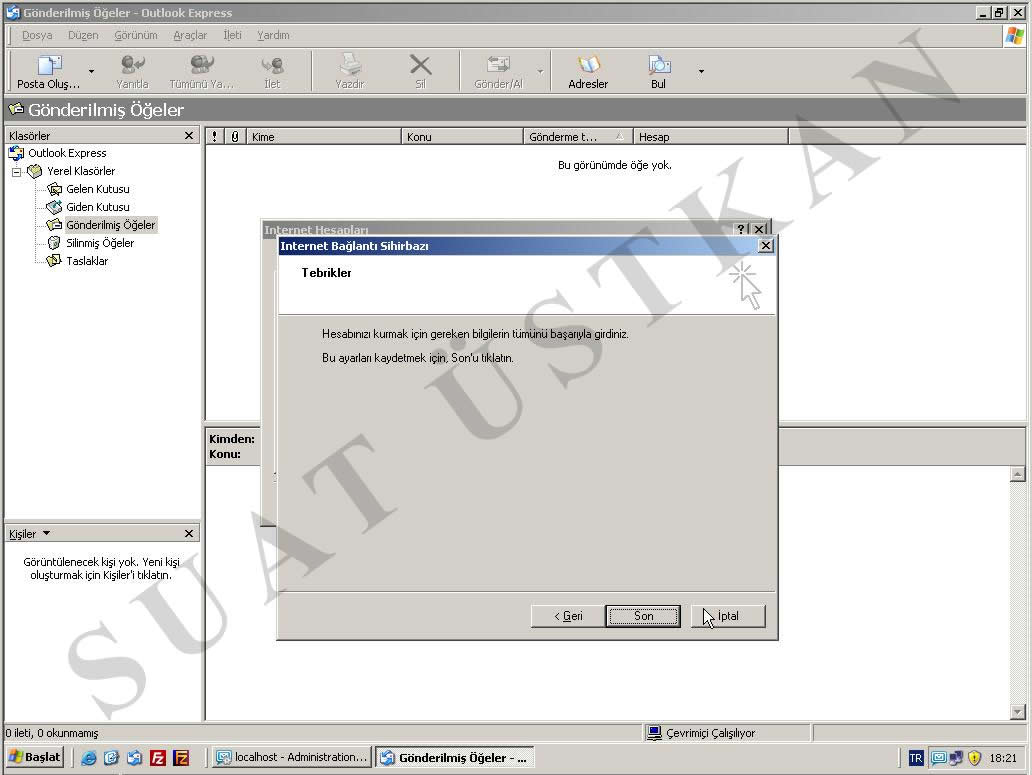This screenshot has height=775, width=1032.
Task: Click the Geri button in wizard
Action: tap(568, 616)
